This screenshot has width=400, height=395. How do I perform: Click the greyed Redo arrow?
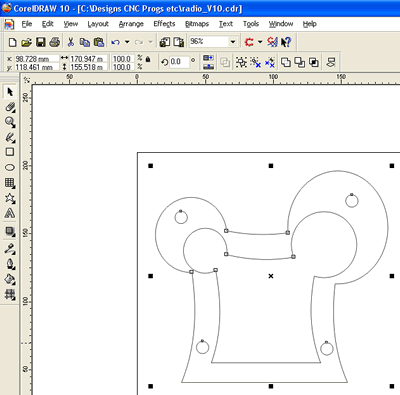tap(139, 42)
